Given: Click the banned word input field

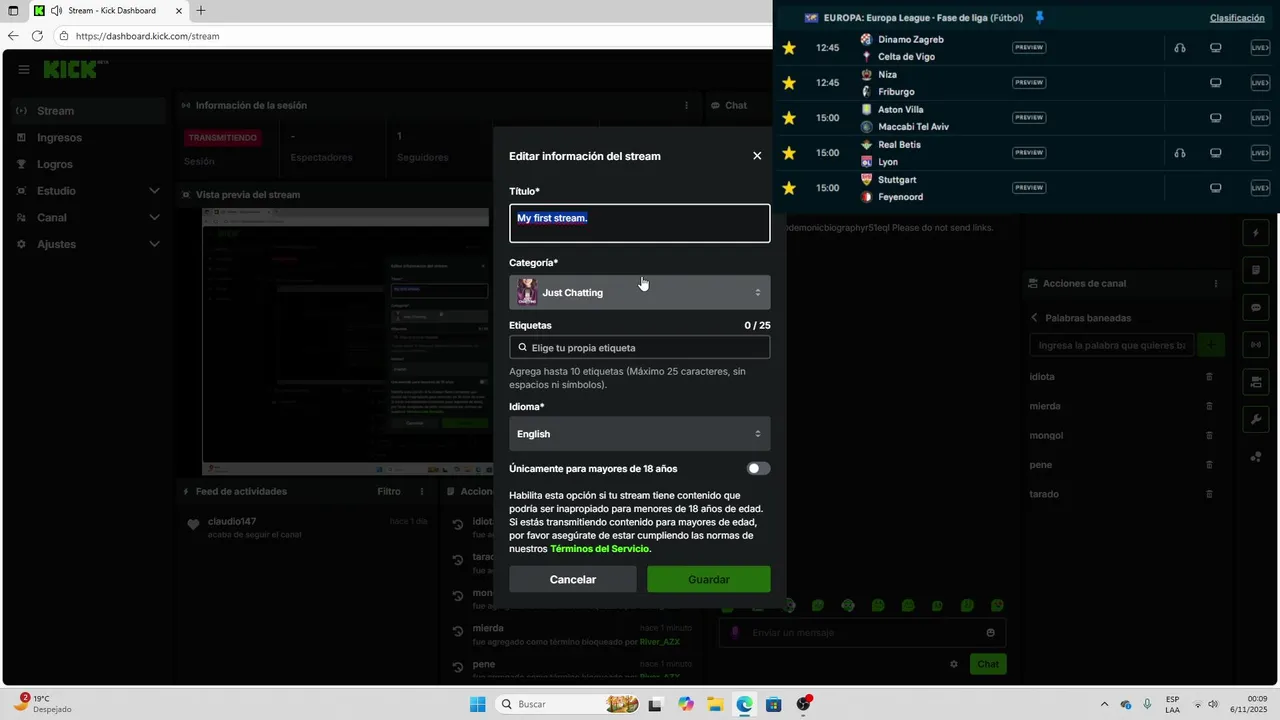Looking at the screenshot, I should [x=1111, y=345].
